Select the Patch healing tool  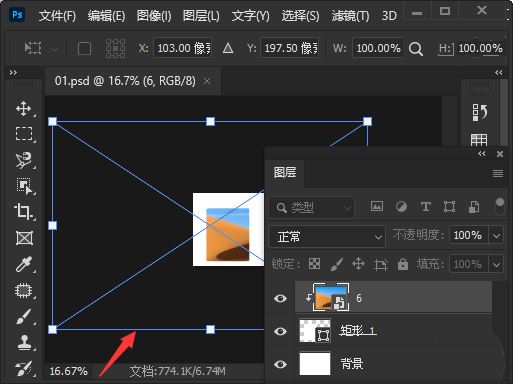[24, 291]
